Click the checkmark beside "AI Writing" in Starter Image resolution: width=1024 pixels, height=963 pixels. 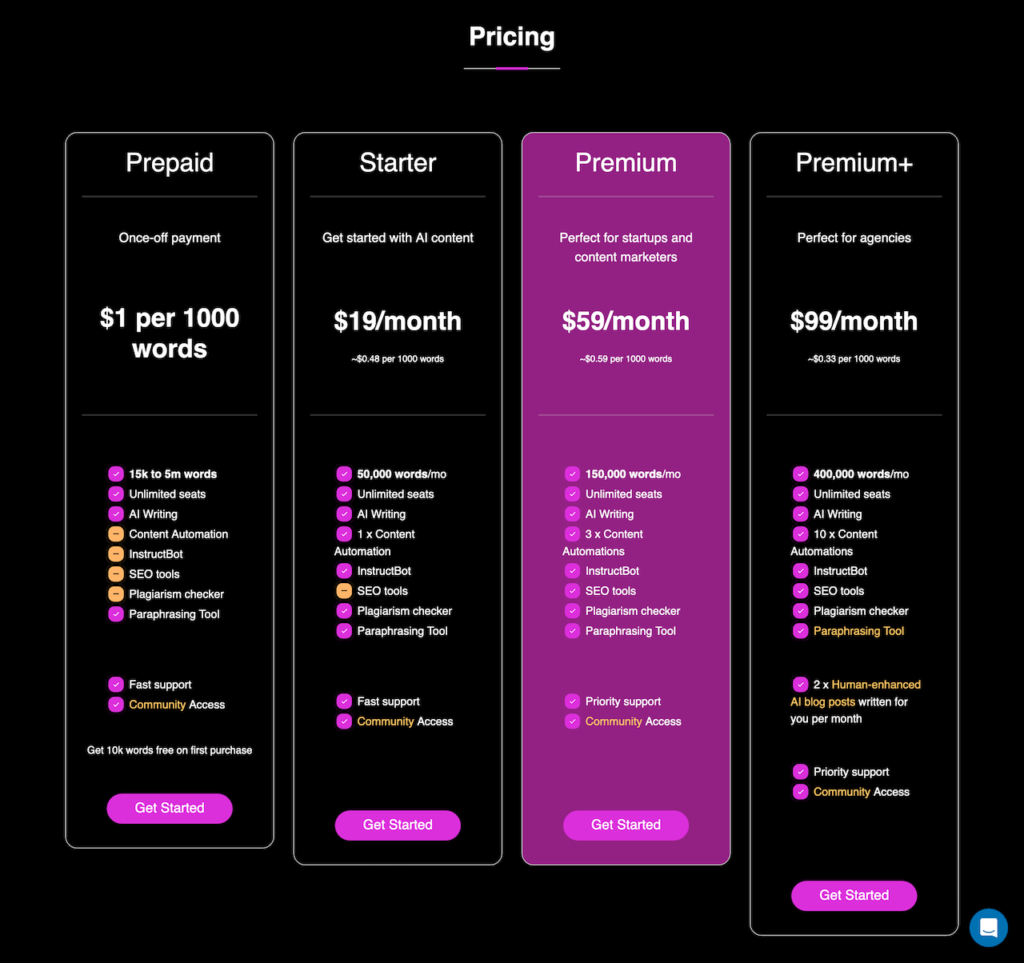coord(343,514)
